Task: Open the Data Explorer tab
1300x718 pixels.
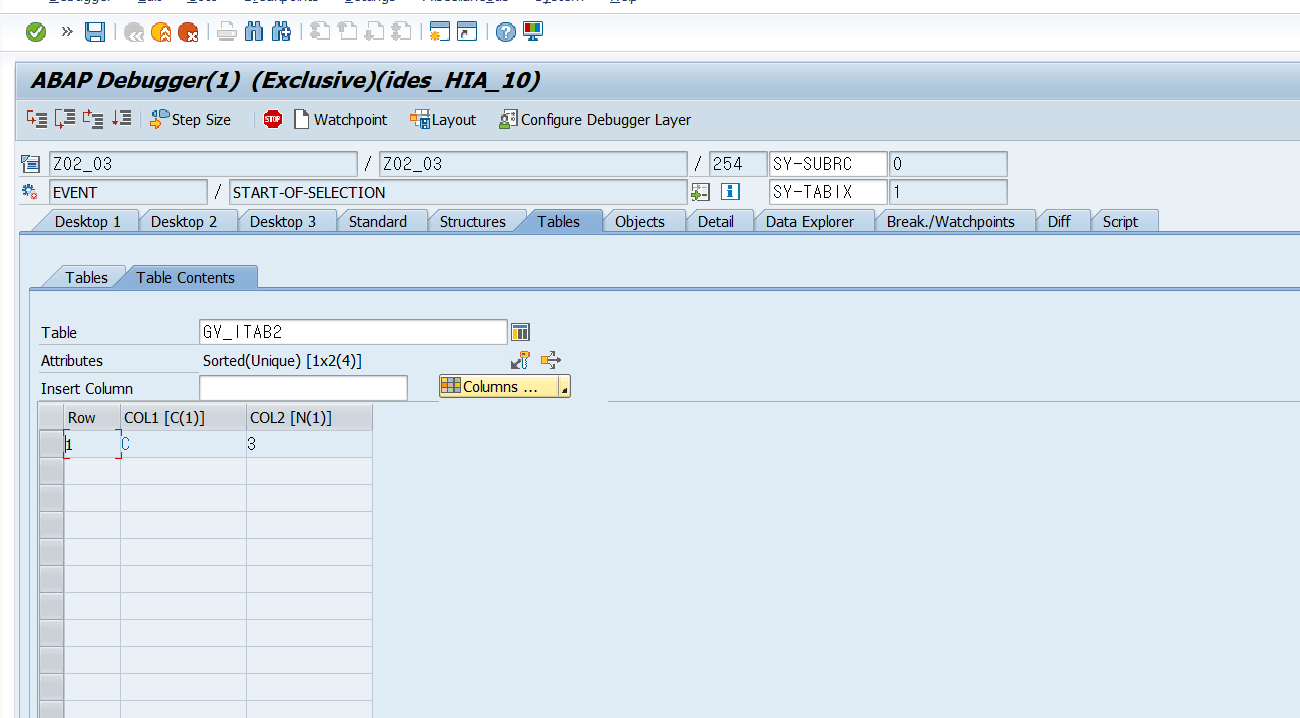Action: (x=810, y=221)
